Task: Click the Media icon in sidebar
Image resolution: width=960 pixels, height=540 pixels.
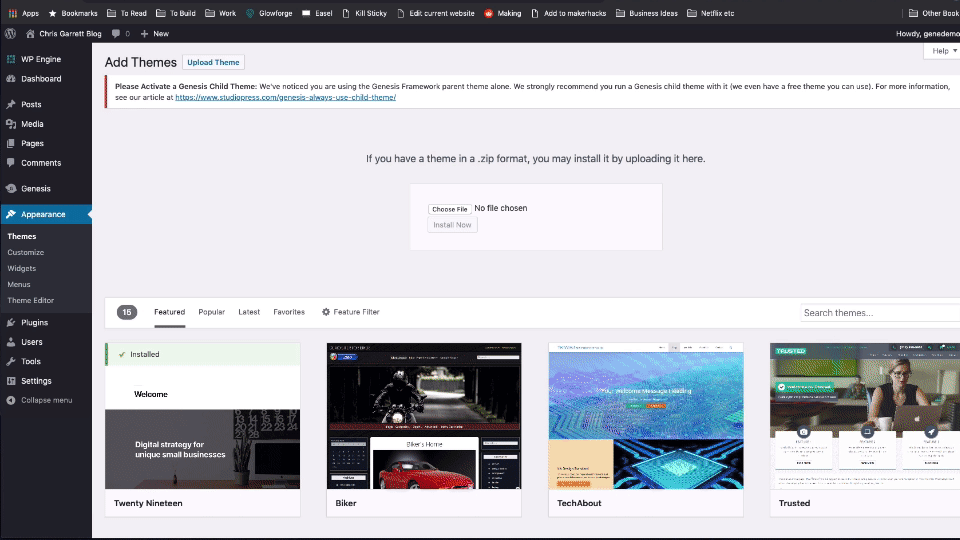Action: [x=11, y=124]
